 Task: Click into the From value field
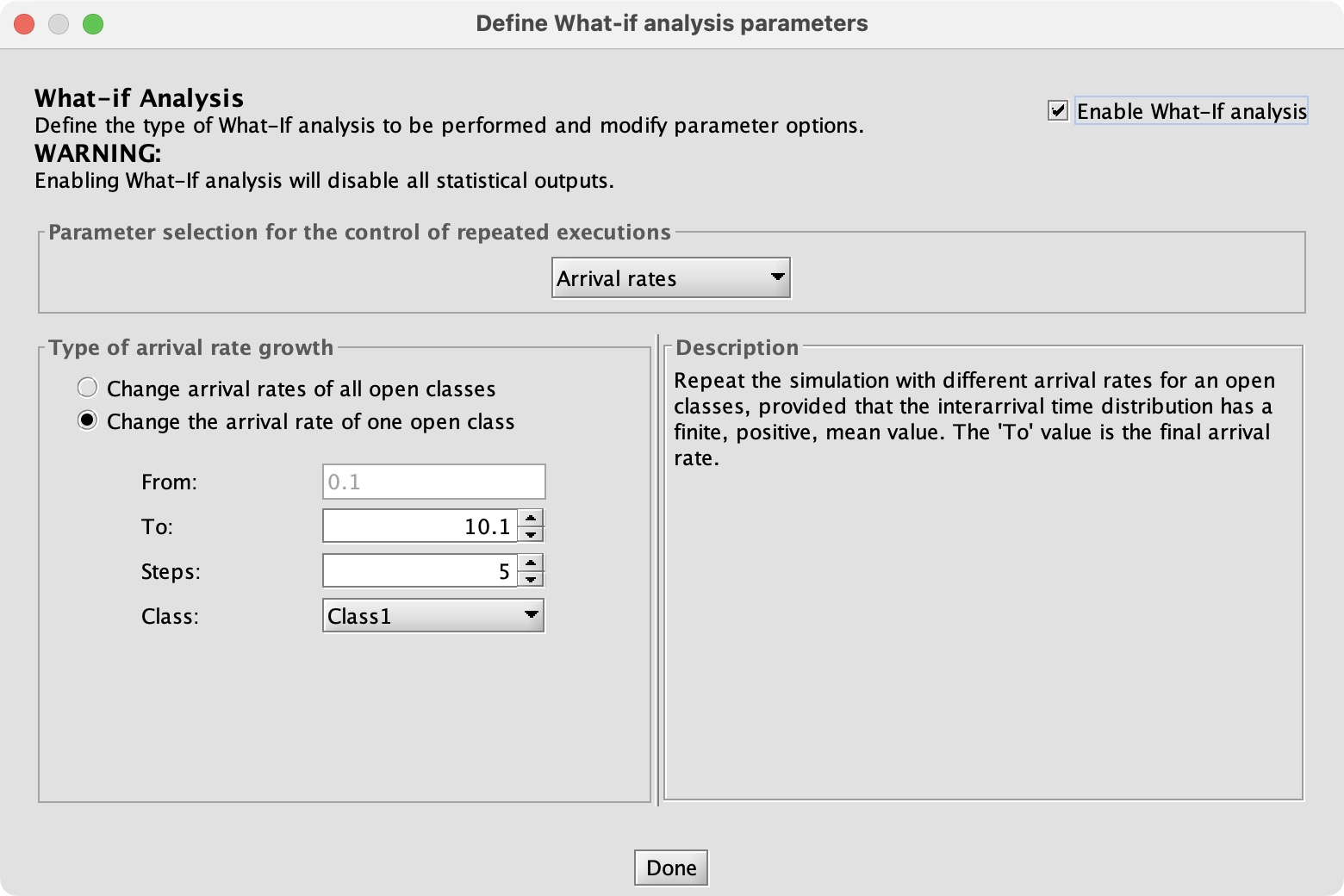pos(434,482)
